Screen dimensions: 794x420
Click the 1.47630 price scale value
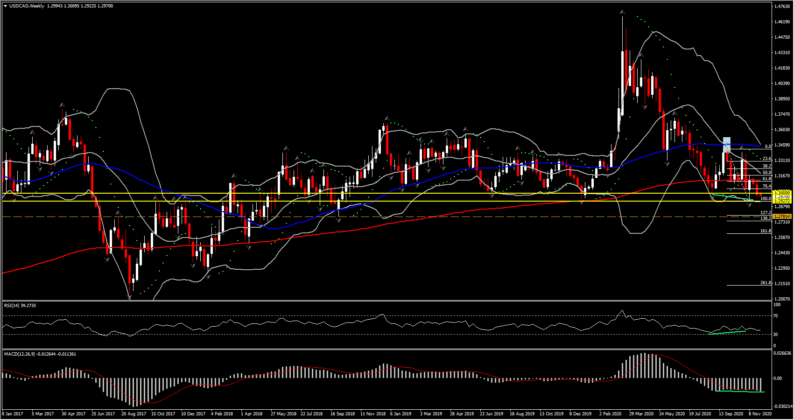782,6
